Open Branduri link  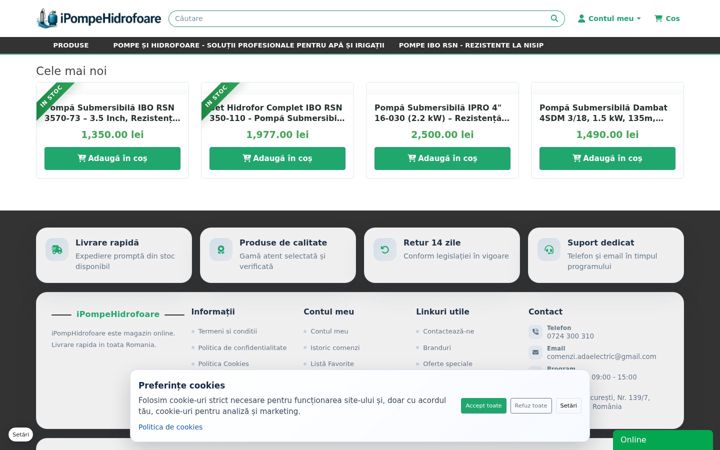click(437, 348)
